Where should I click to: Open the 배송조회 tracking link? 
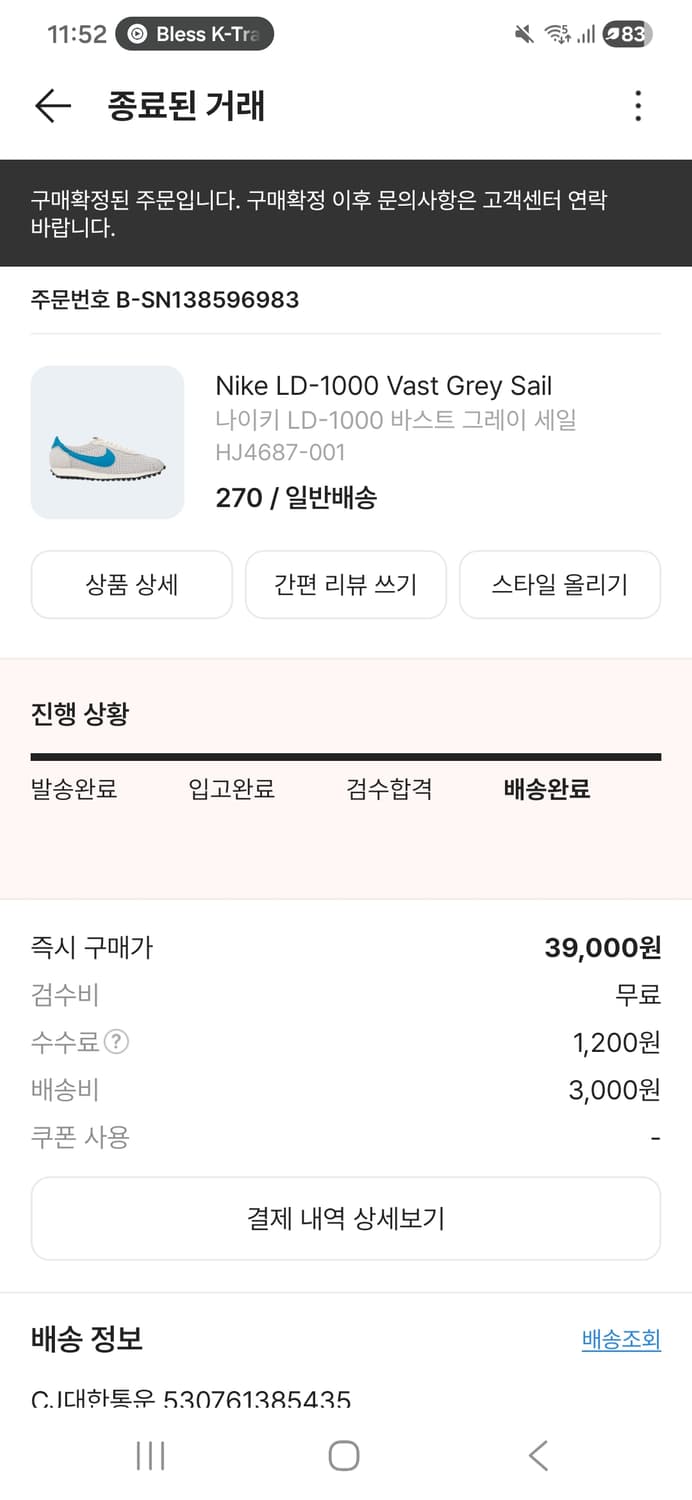pos(620,1339)
